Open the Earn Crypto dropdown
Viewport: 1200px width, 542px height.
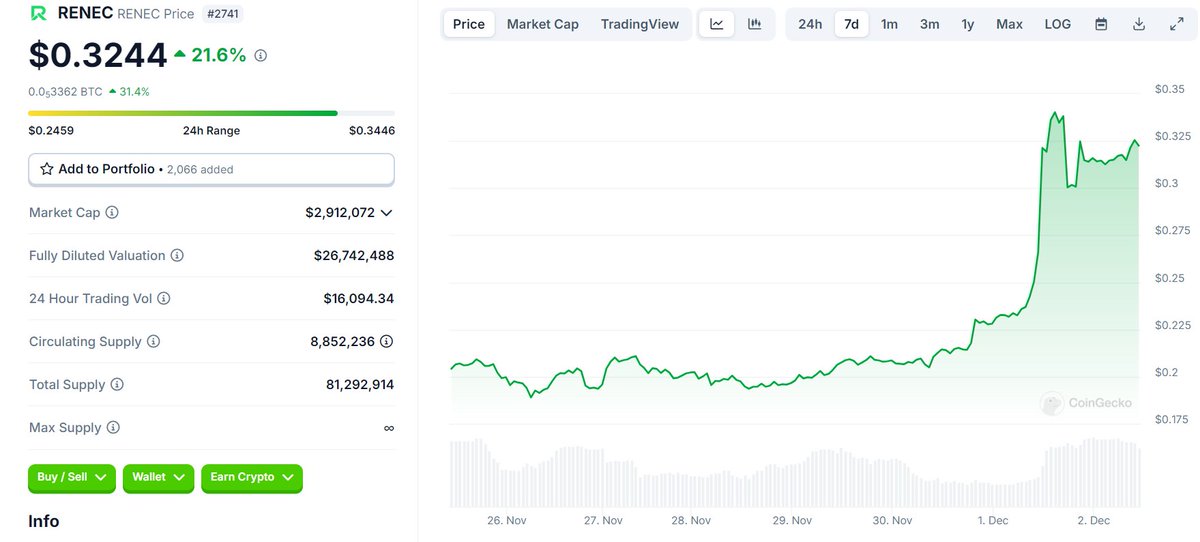[x=252, y=478]
